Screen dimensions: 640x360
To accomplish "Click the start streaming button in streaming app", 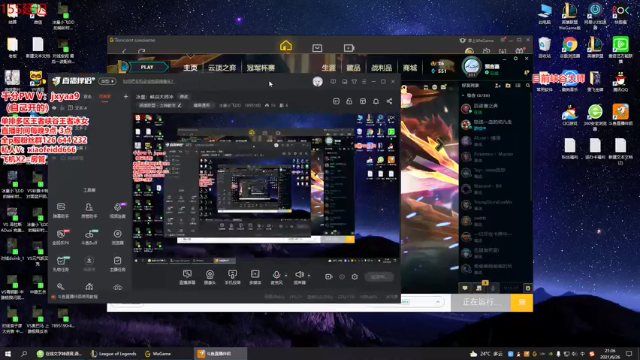I will [379, 277].
